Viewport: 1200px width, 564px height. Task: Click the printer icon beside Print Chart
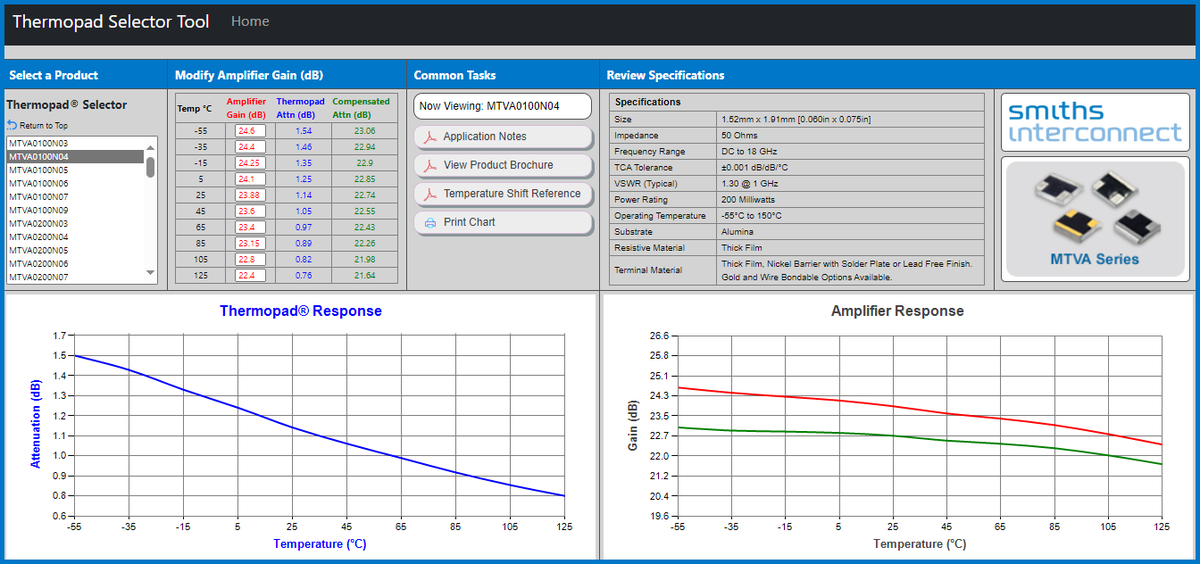(430, 222)
